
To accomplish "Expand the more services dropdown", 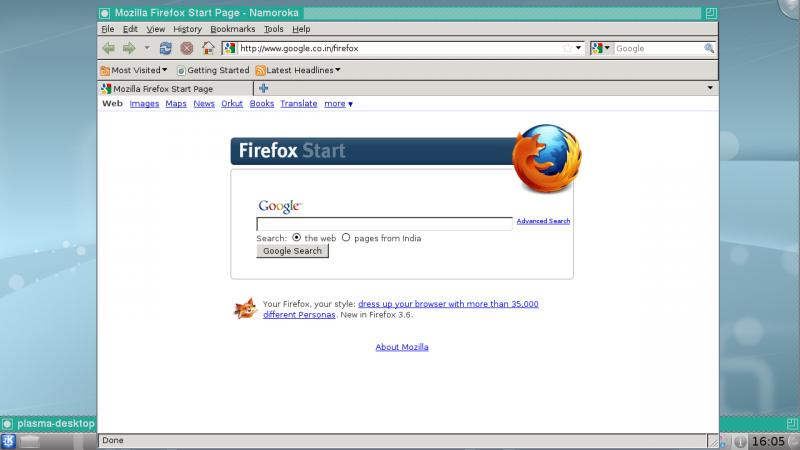I will click(x=338, y=104).
